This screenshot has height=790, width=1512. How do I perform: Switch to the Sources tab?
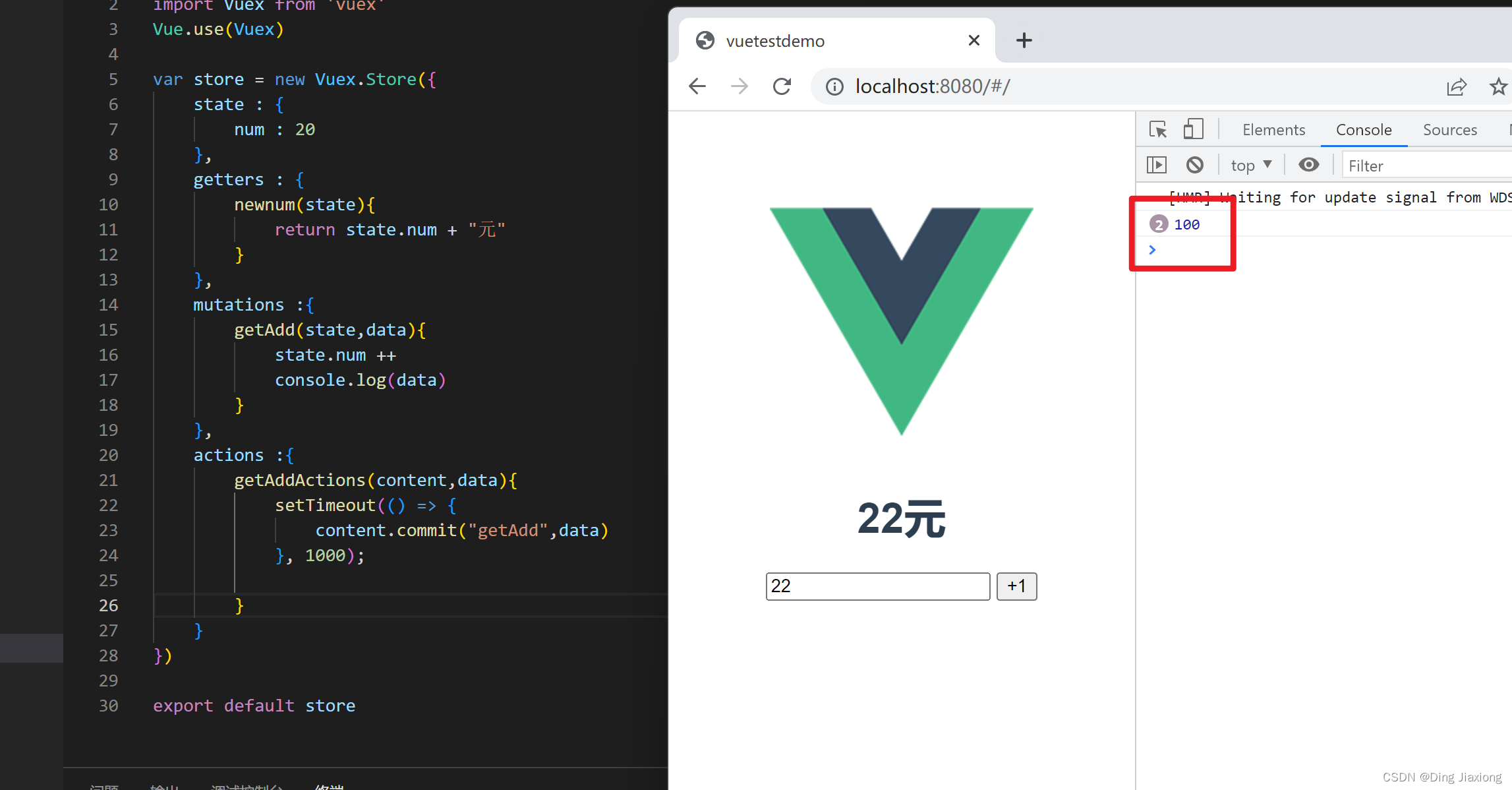click(1450, 130)
